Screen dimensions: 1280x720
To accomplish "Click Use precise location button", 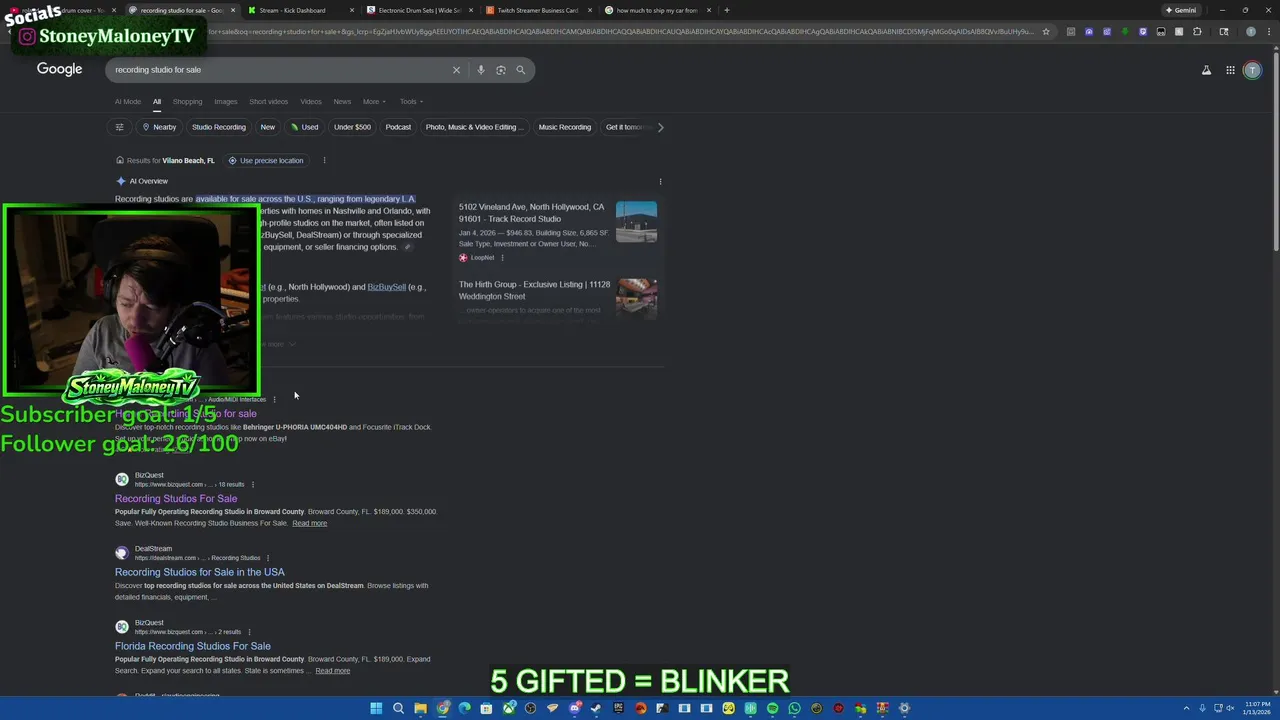I will point(265,160).
